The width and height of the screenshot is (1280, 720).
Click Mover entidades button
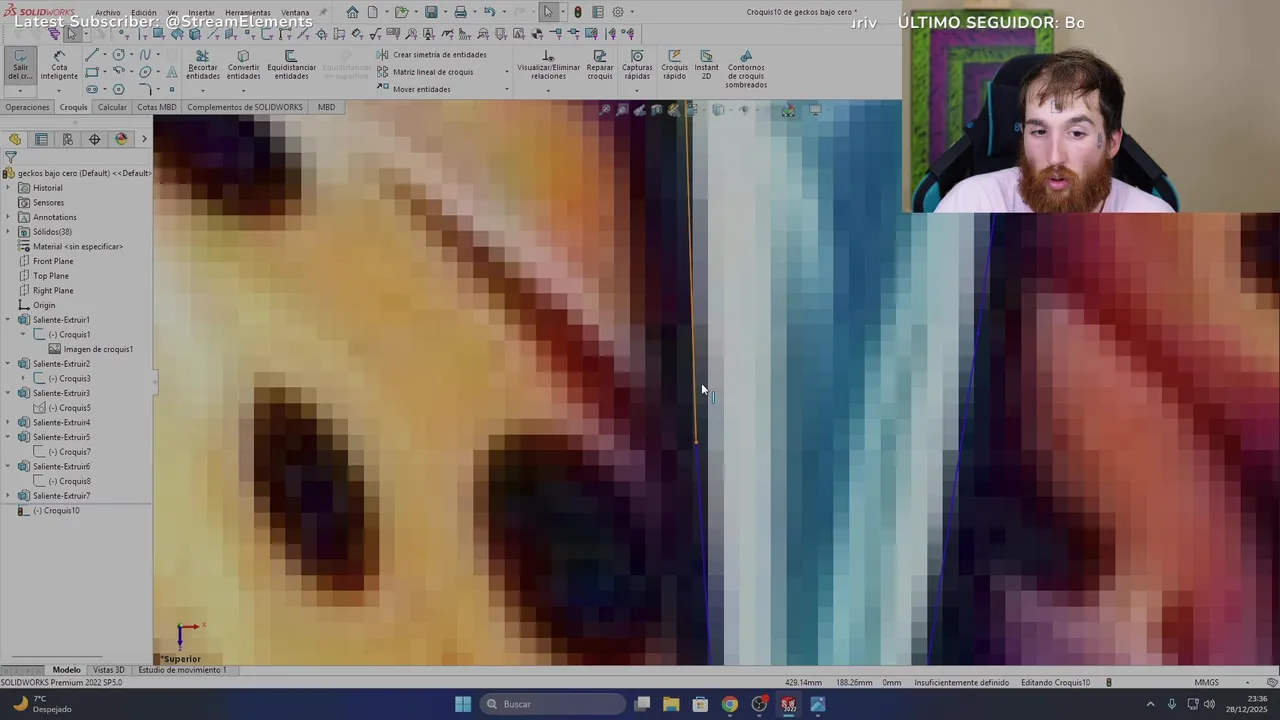click(414, 89)
